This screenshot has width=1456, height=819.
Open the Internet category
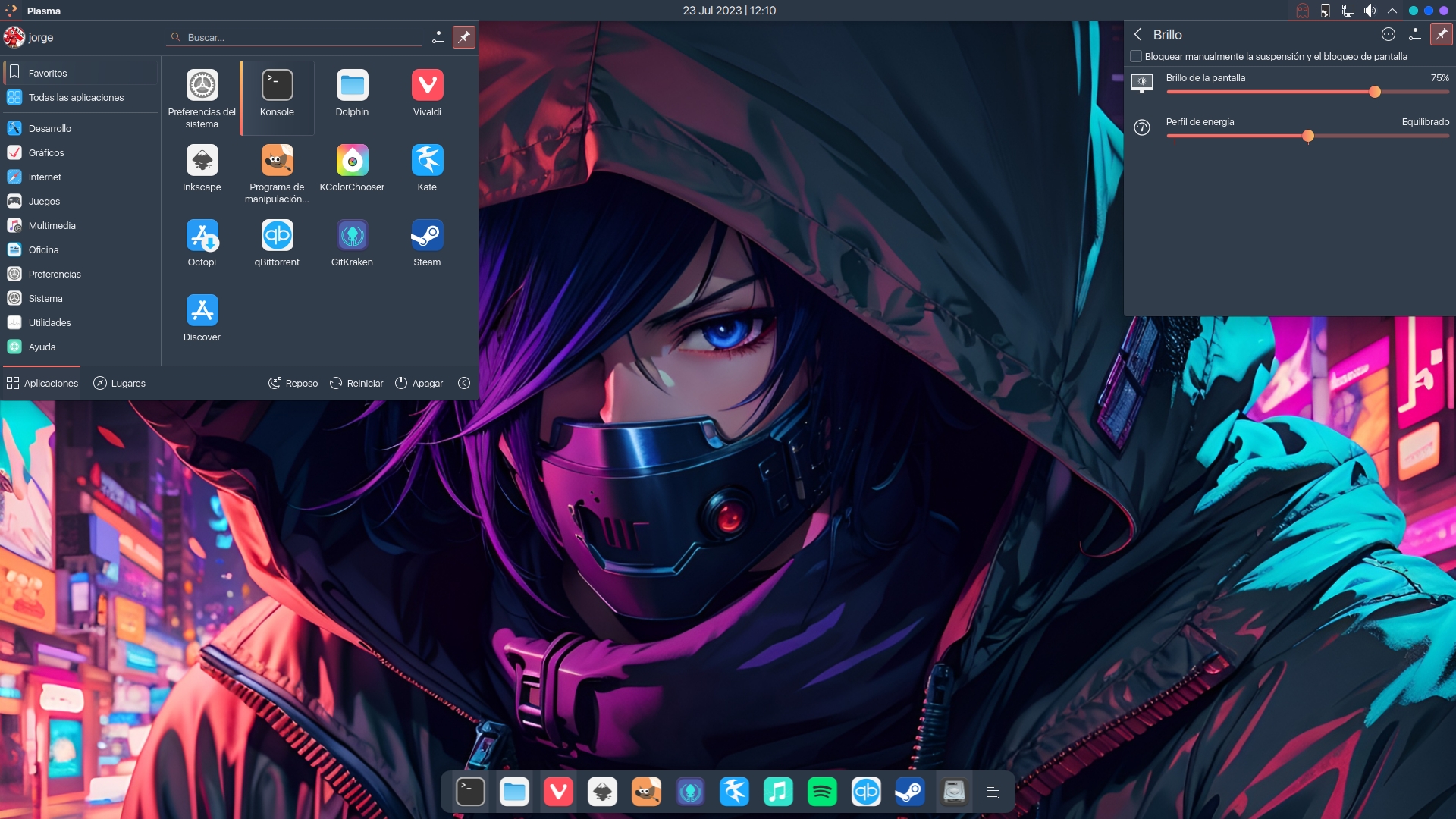[80, 177]
